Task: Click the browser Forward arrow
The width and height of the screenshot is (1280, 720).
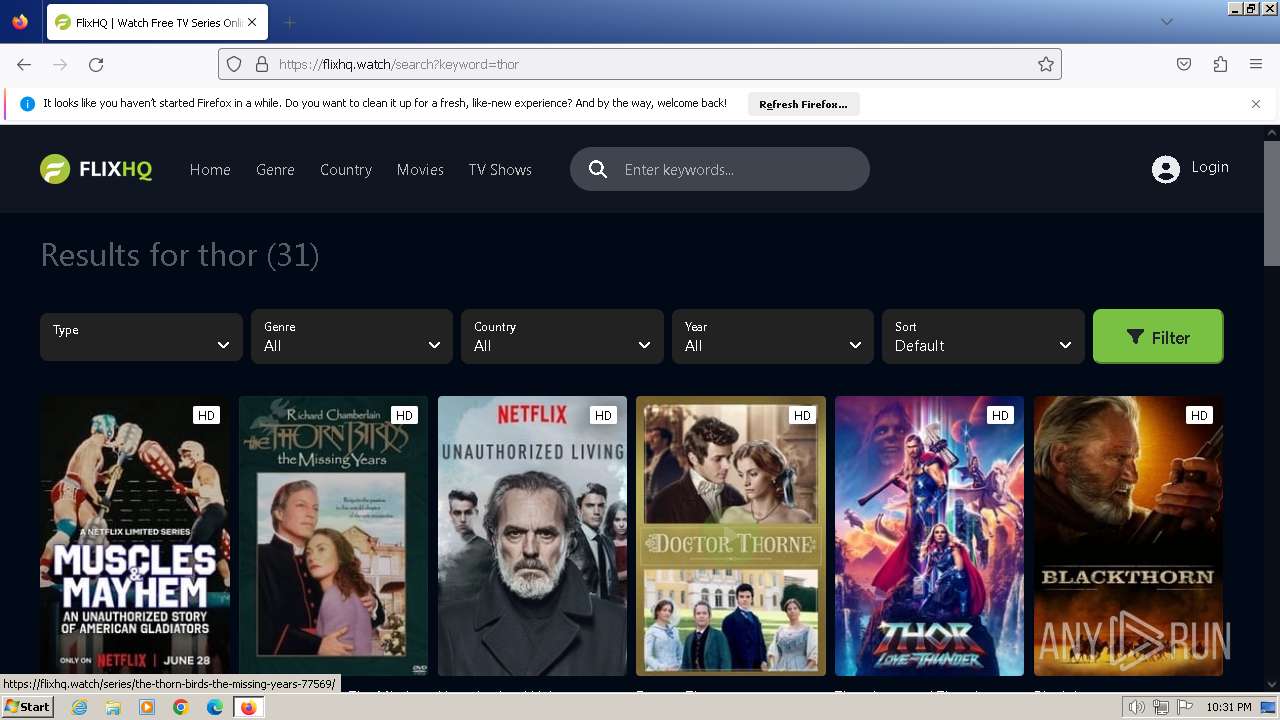Action: tap(60, 64)
